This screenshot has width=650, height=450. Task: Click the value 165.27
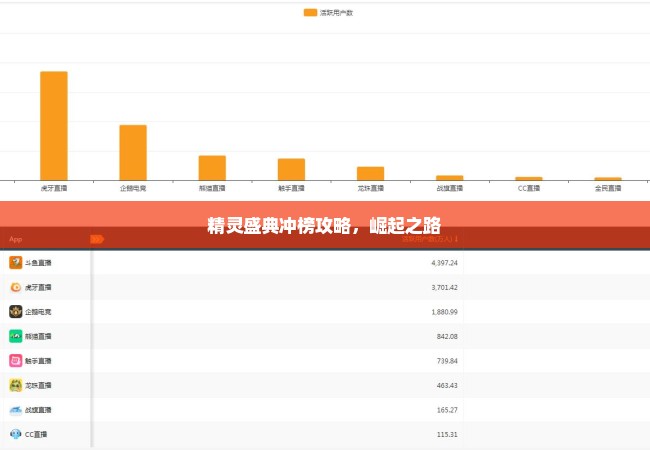447,410
